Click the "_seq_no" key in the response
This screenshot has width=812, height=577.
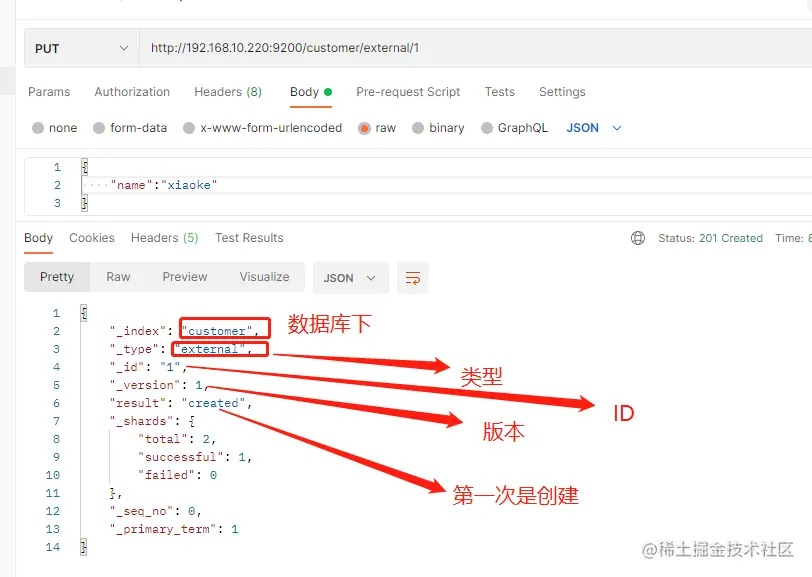tap(141, 511)
